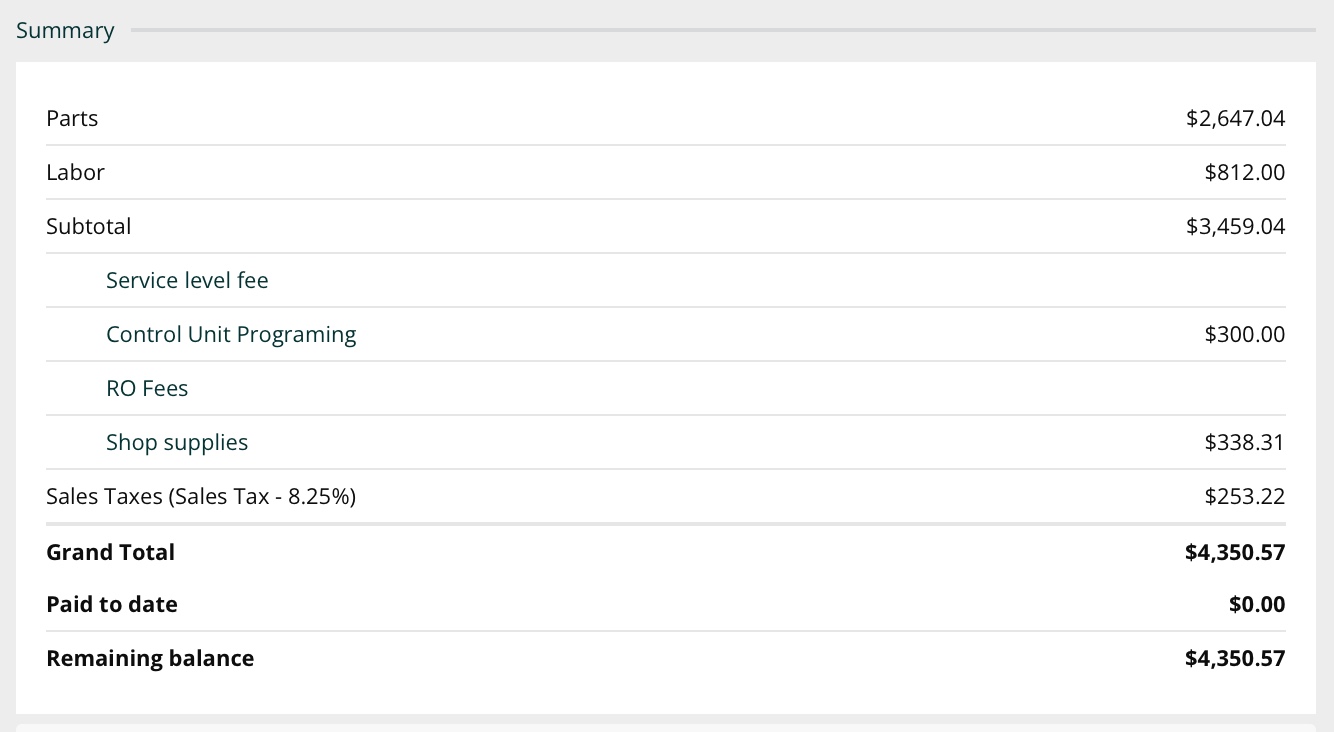This screenshot has width=1334, height=732.
Task: Click the Remaining balance label
Action: pyautogui.click(x=150, y=659)
